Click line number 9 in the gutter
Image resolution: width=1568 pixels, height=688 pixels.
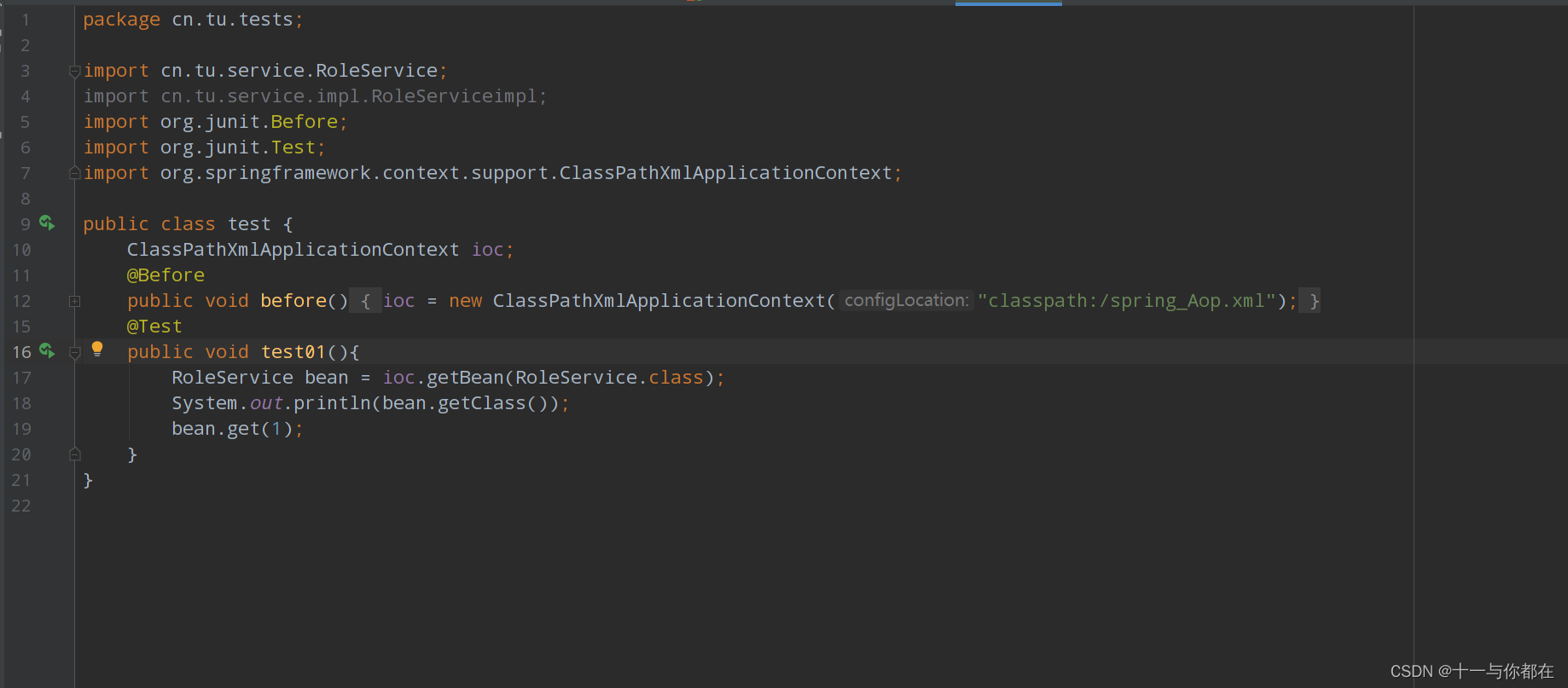pyautogui.click(x=26, y=224)
